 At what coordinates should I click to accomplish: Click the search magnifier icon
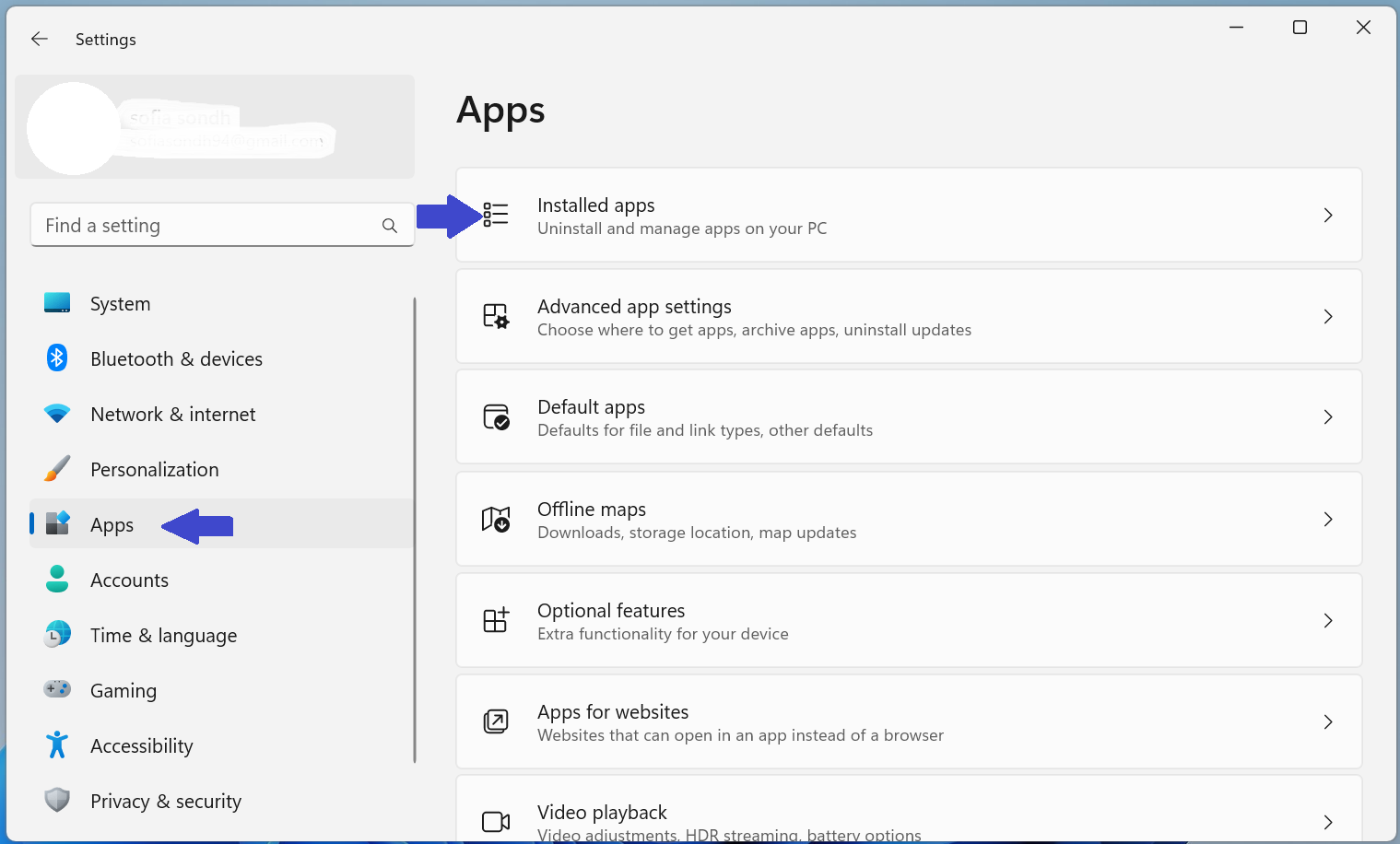390,226
